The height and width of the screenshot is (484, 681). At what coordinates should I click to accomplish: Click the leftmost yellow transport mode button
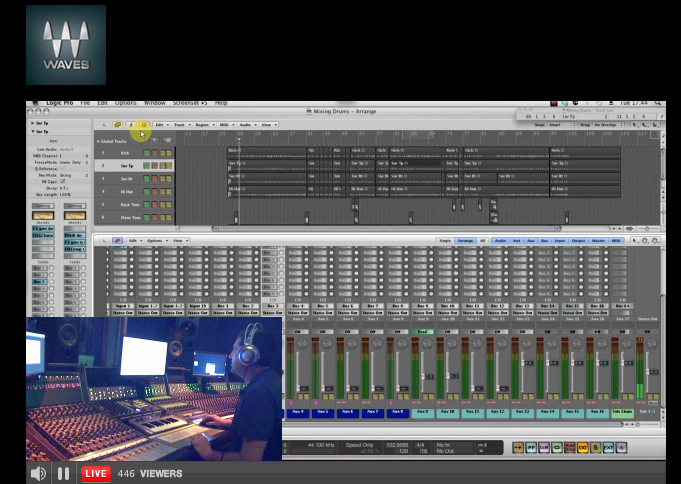[x=518, y=448]
